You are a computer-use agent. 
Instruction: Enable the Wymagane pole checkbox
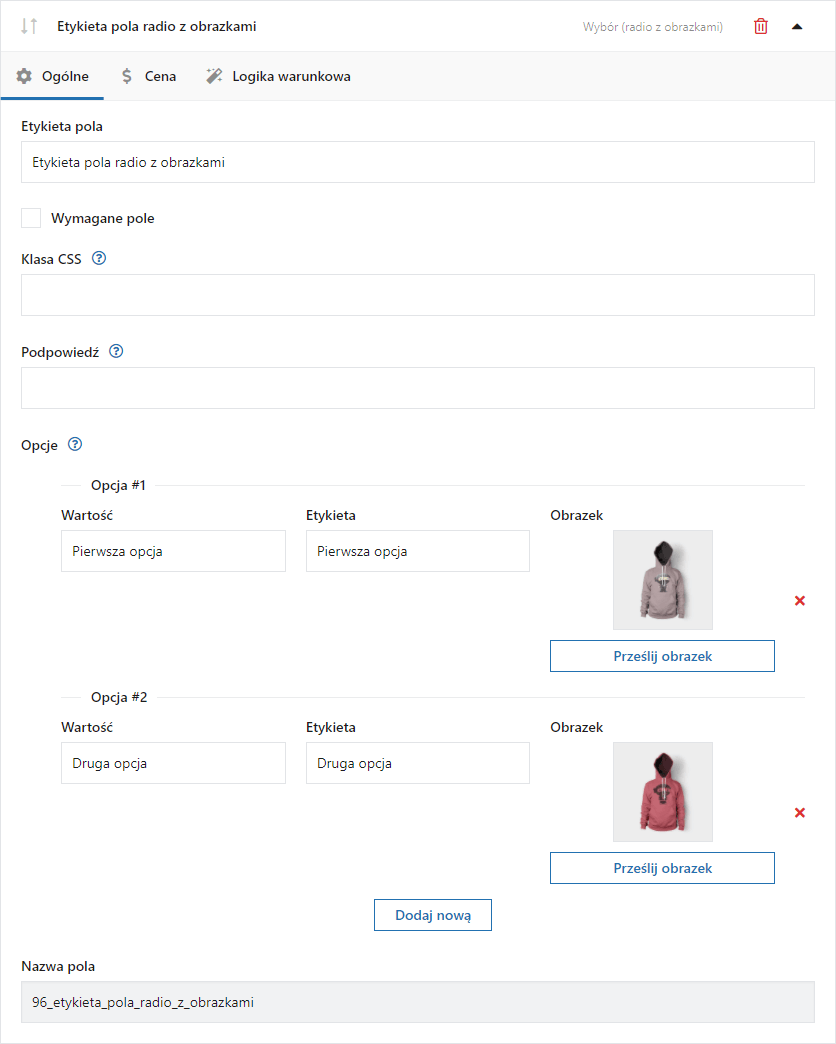tap(31, 218)
